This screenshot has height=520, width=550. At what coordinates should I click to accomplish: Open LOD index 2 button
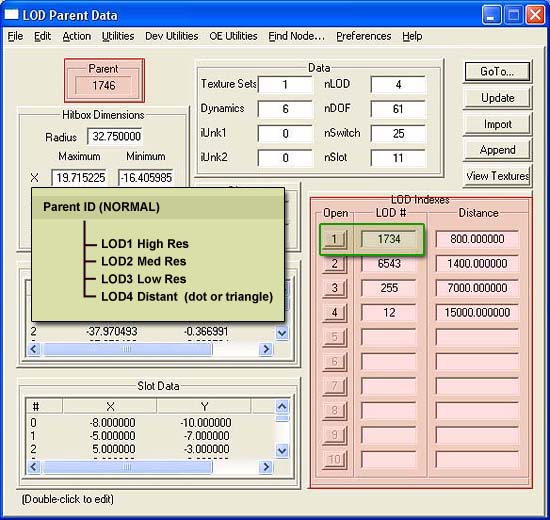(334, 264)
